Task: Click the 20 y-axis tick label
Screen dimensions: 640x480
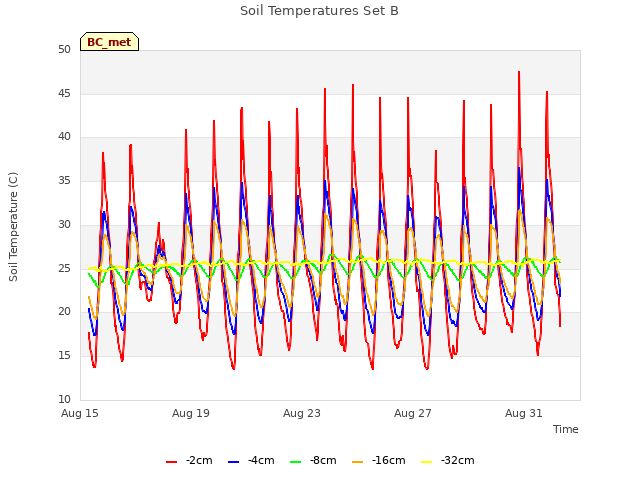Action: (x=64, y=312)
